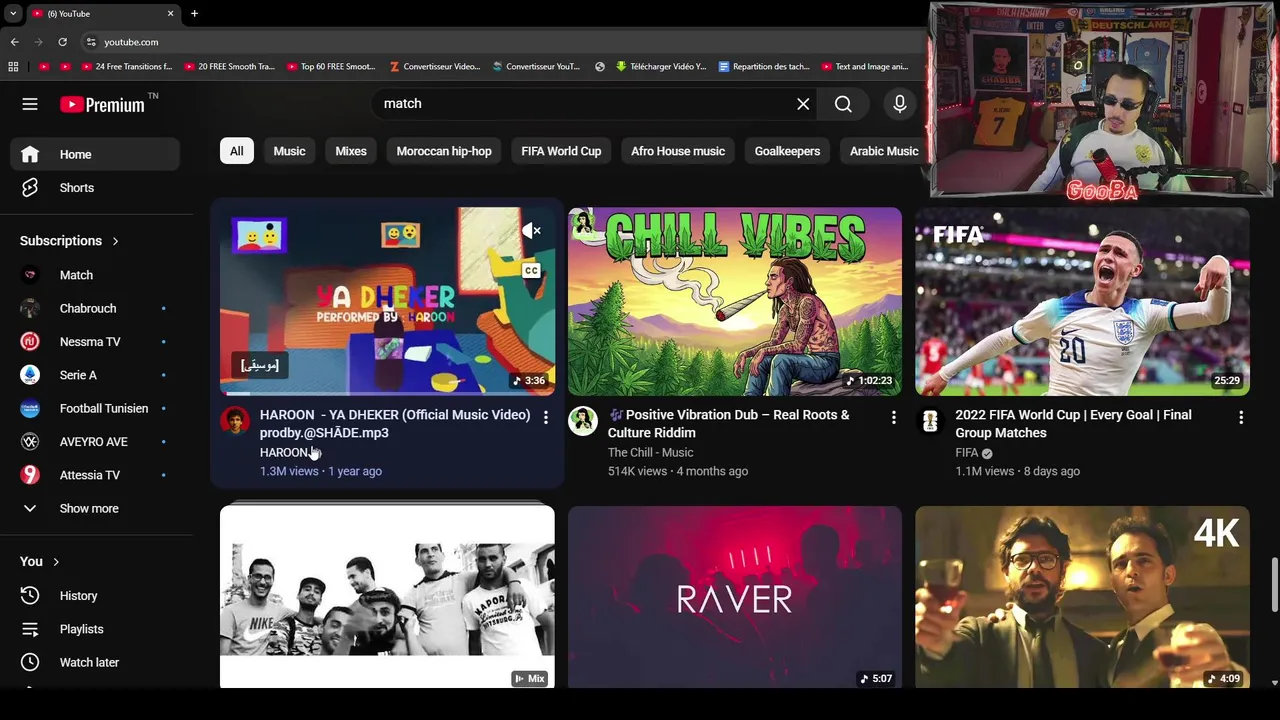Open Positive Vibration Dub video title

click(728, 424)
